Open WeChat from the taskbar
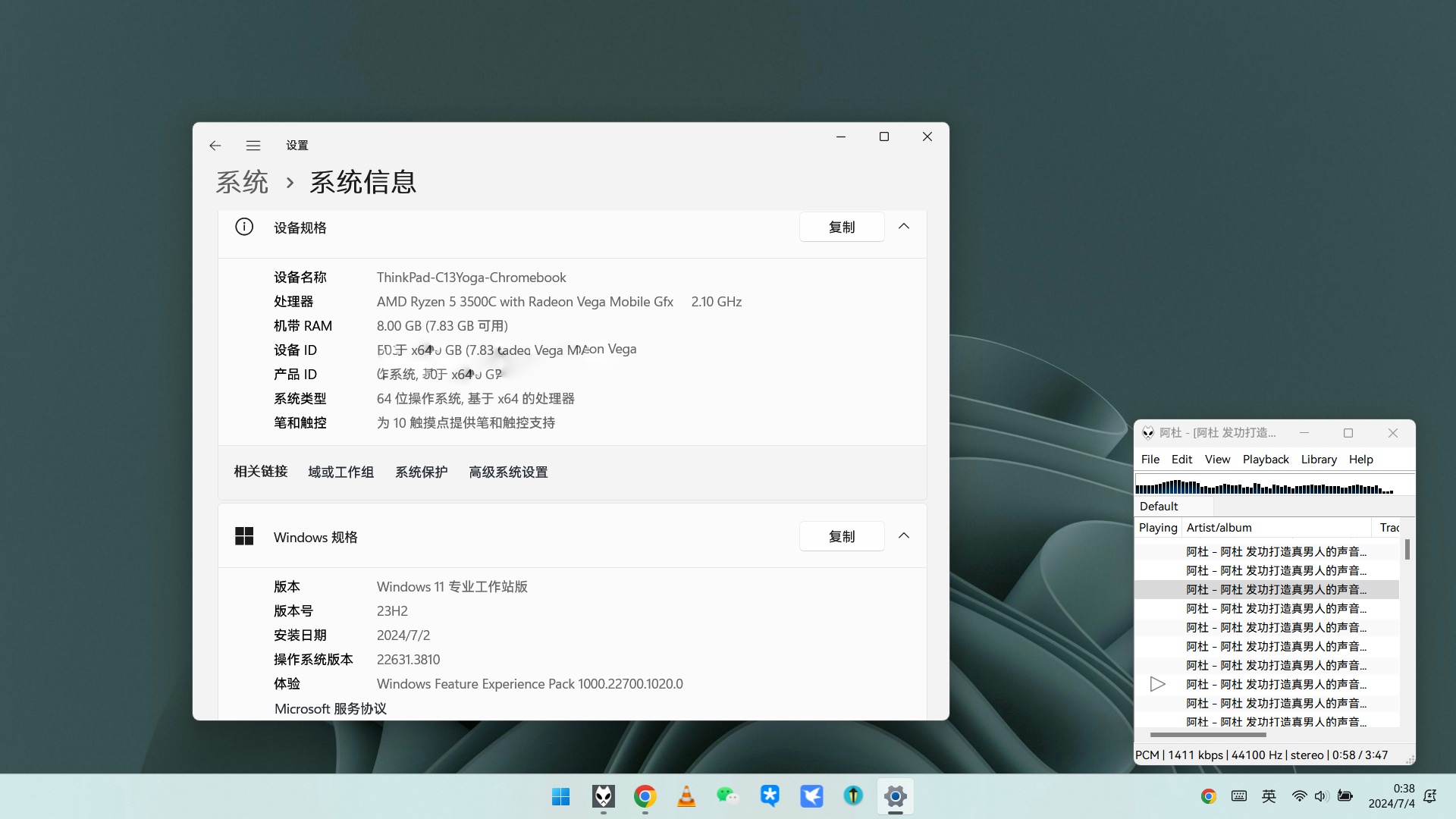The image size is (1456, 819). [x=728, y=796]
